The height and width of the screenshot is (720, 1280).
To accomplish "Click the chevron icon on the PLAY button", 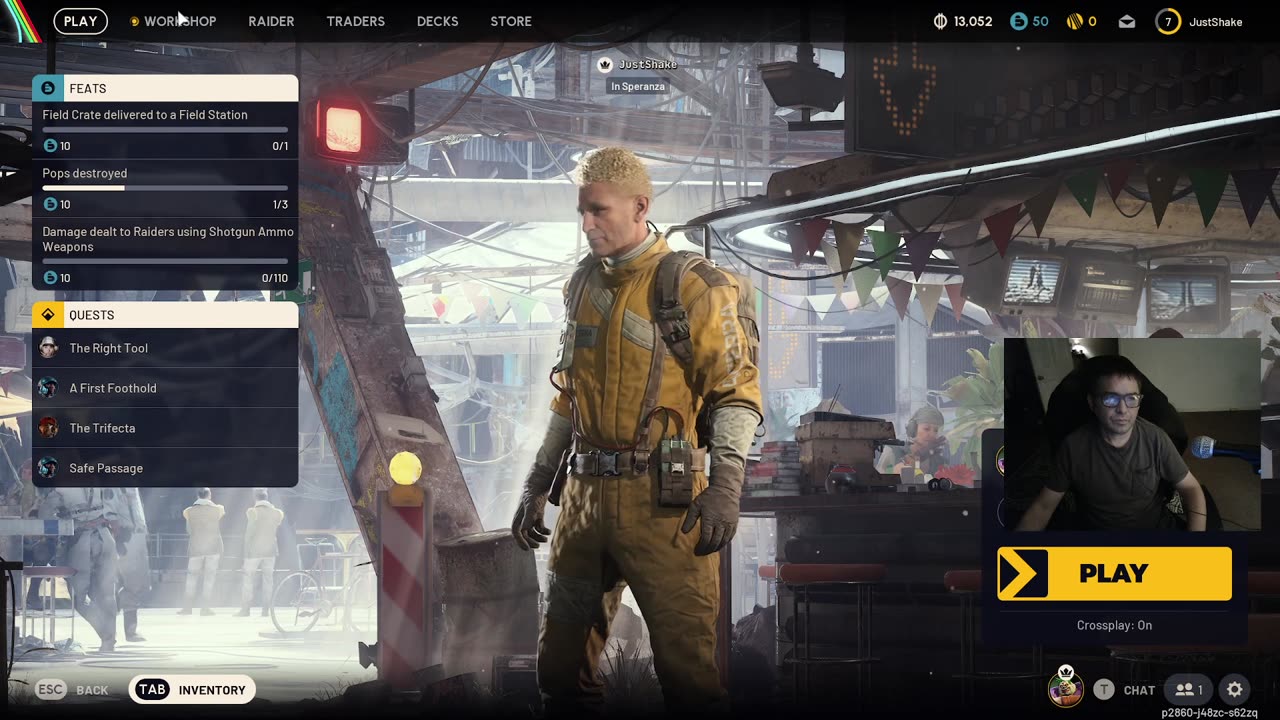I will (1022, 573).
